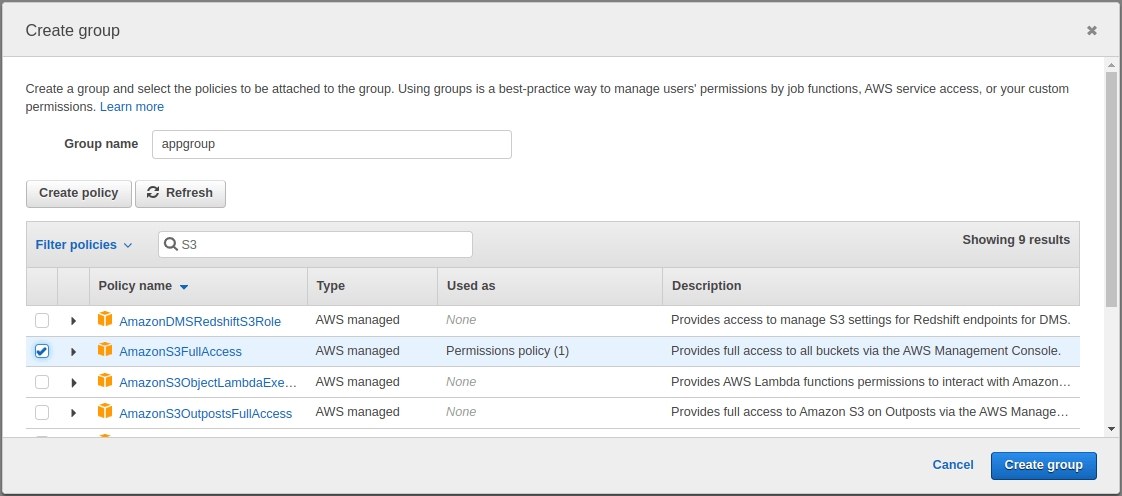1122x496 pixels.
Task: Click the policy cube icon beside AmazonS3FullAccess
Action: tap(105, 350)
